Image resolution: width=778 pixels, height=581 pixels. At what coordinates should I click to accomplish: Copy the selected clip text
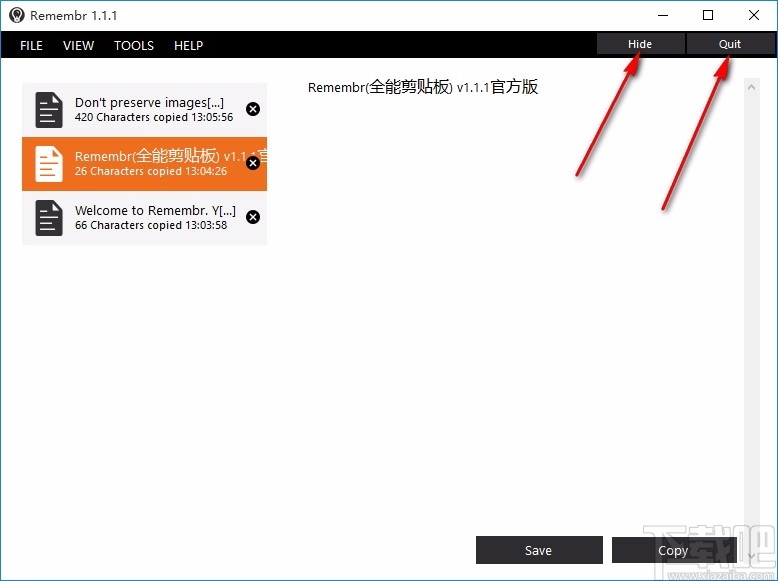tap(674, 550)
